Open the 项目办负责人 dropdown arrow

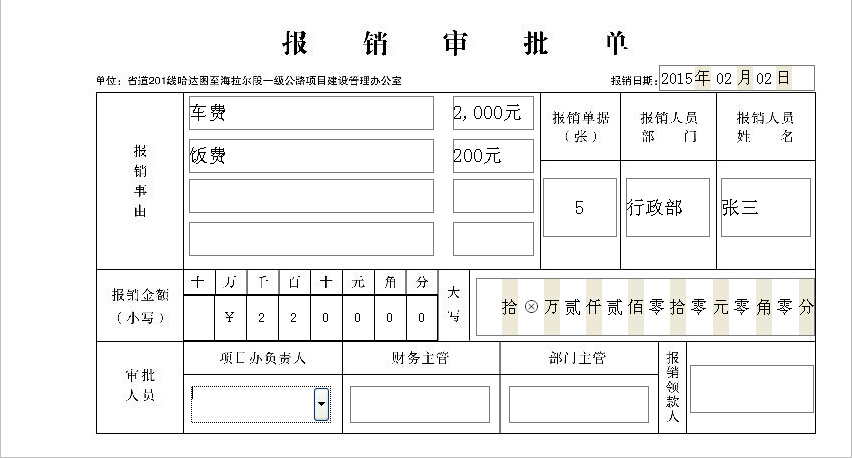coord(321,404)
